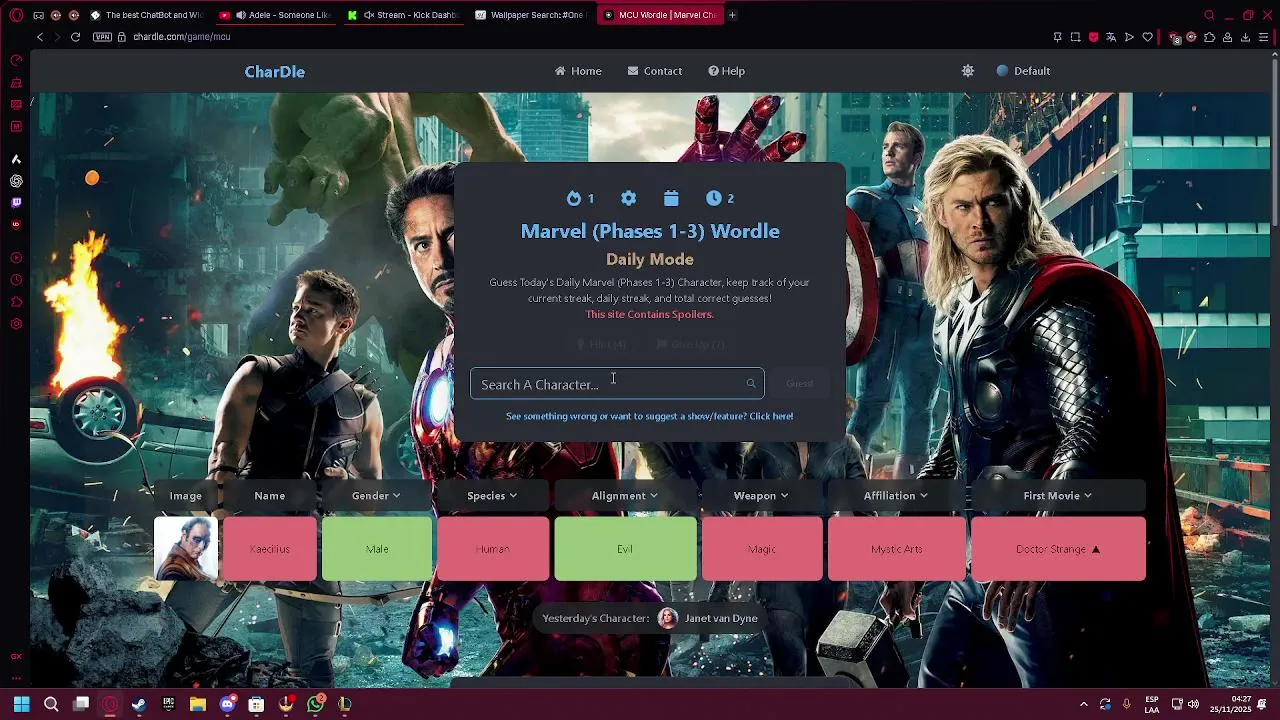Click the Human species cell

pyautogui.click(x=492, y=549)
